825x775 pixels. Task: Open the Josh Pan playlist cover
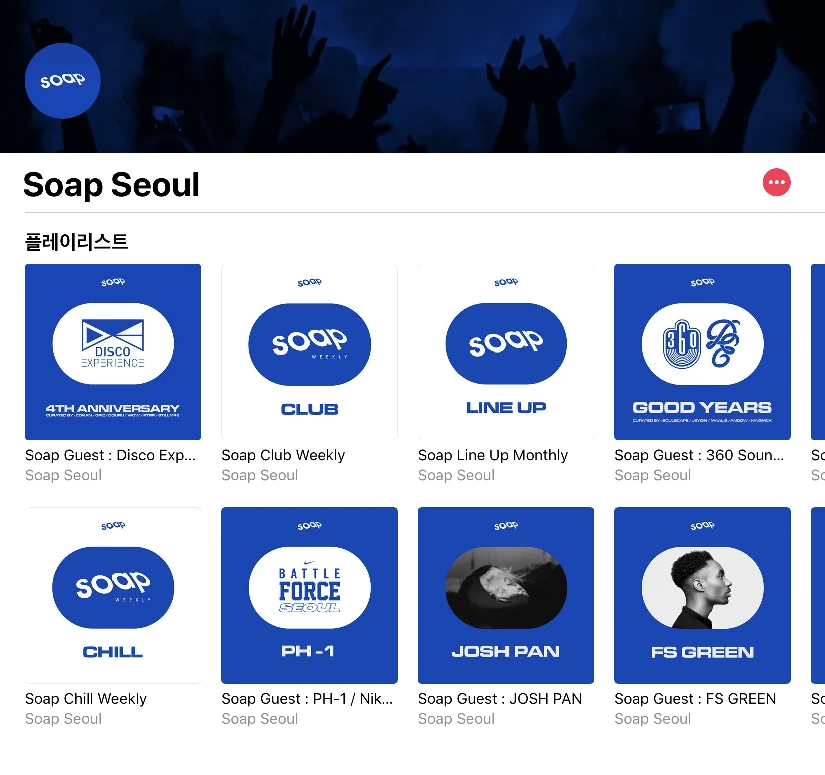coord(506,595)
